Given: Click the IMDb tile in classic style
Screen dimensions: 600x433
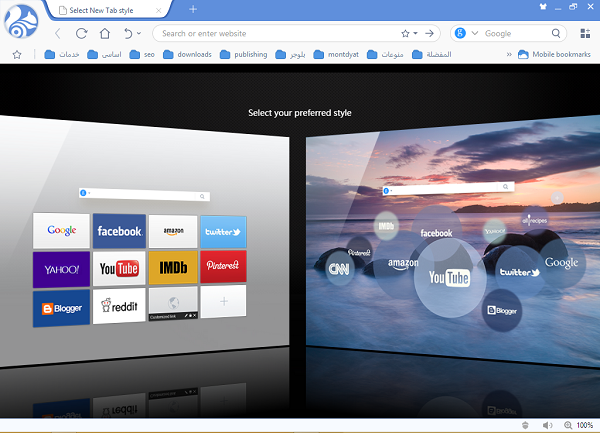Looking at the screenshot, I should click(x=173, y=268).
